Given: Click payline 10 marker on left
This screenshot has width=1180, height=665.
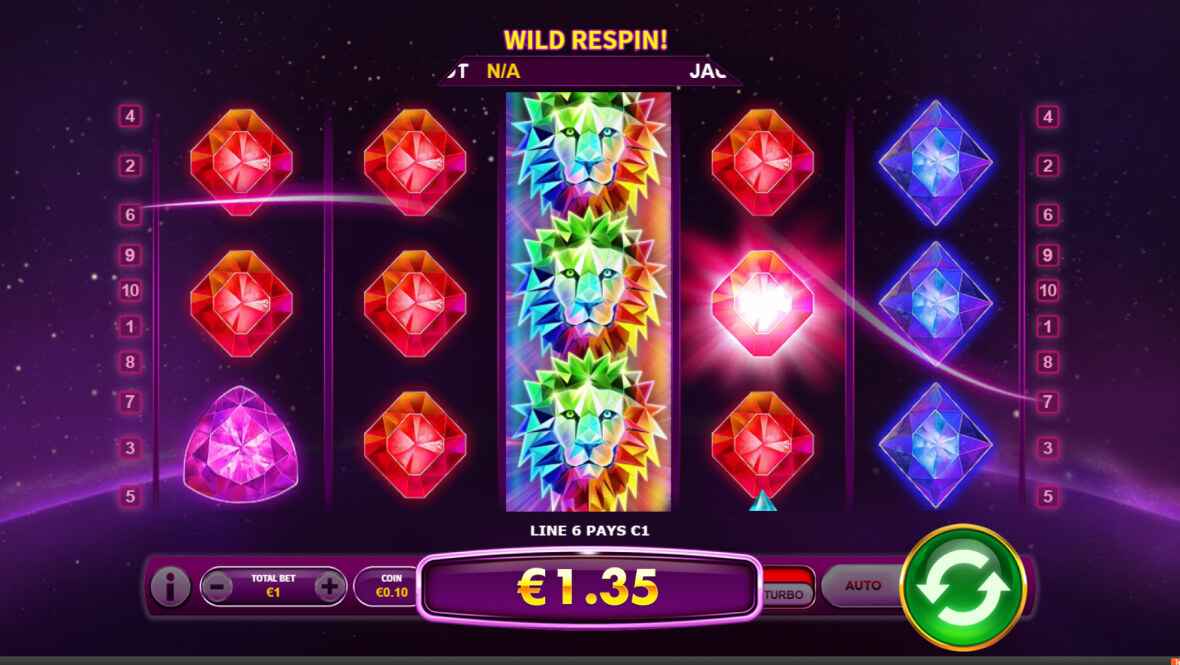Looking at the screenshot, I should (130, 290).
